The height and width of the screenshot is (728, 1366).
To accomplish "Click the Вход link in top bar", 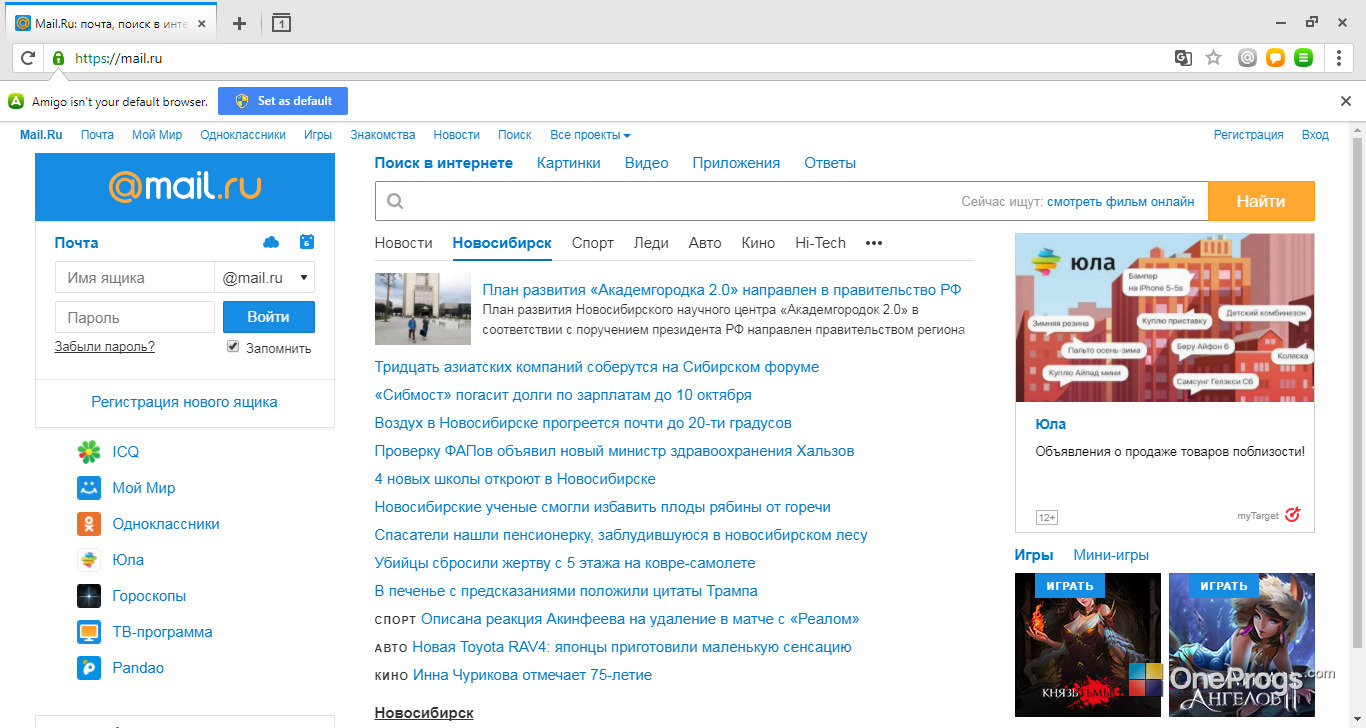I will pos(1315,135).
